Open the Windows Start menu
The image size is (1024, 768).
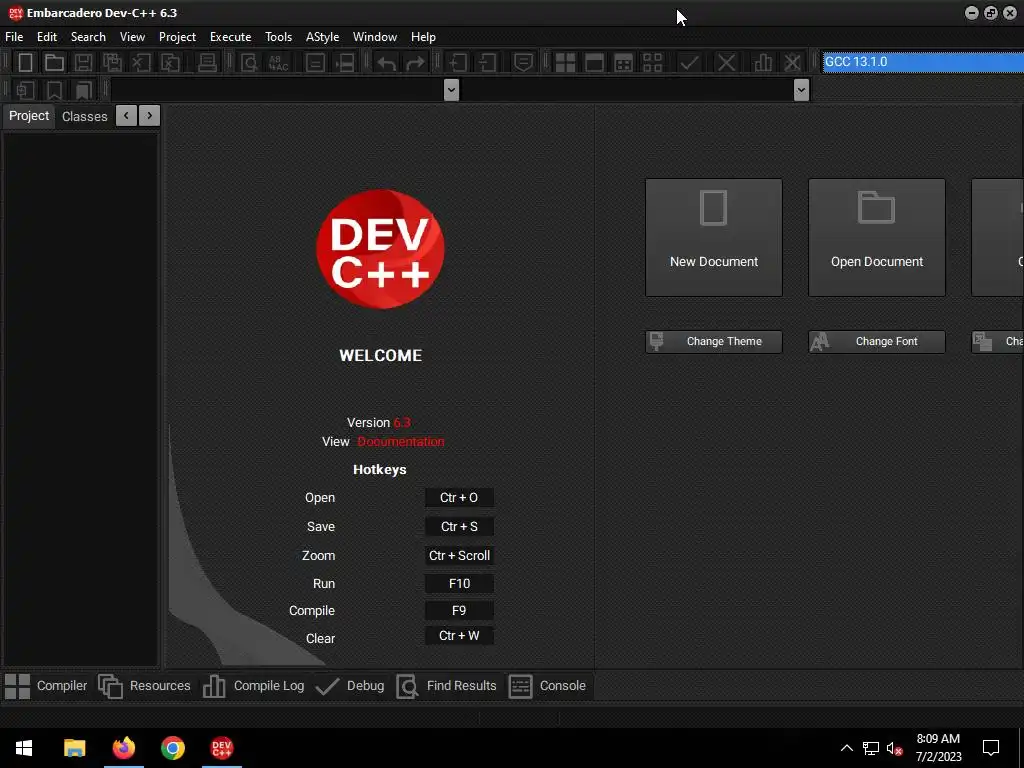coord(24,748)
